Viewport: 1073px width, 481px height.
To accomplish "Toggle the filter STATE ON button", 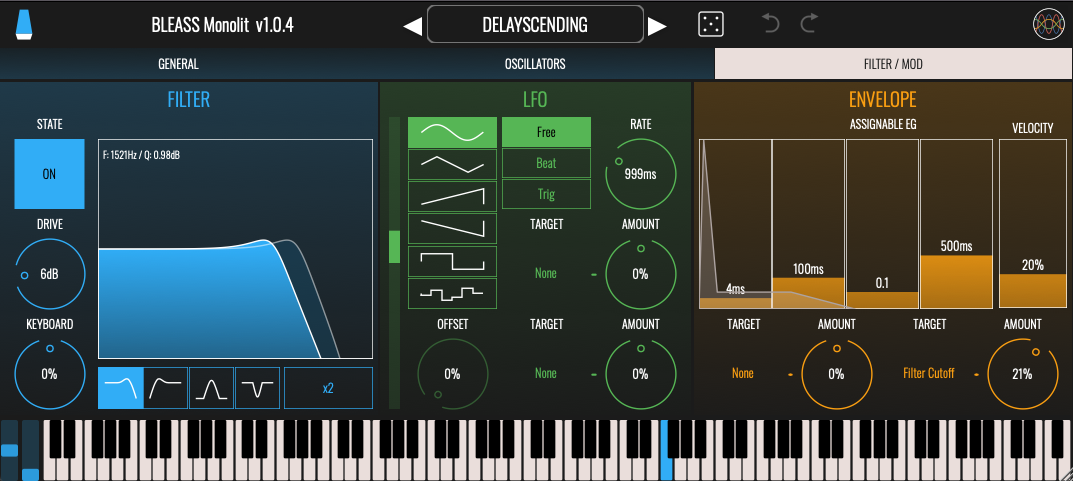I will pos(49,174).
